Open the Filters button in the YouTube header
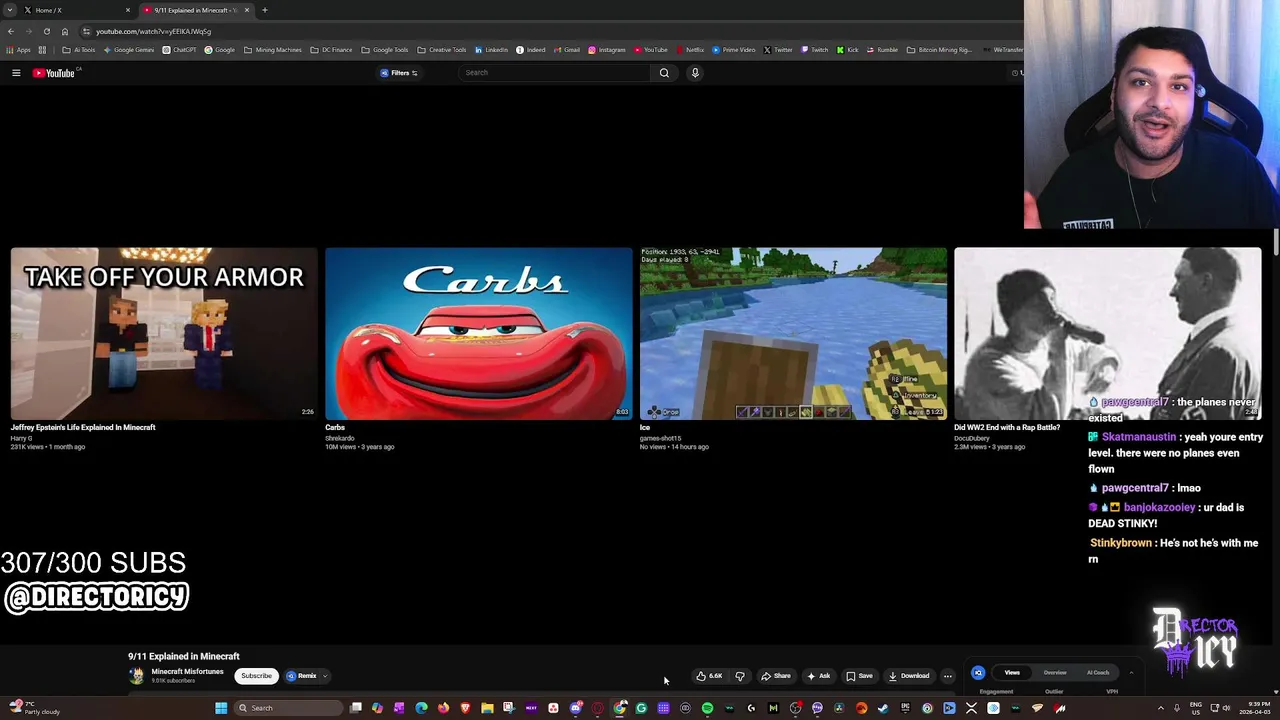This screenshot has width=1280, height=720. point(398,73)
